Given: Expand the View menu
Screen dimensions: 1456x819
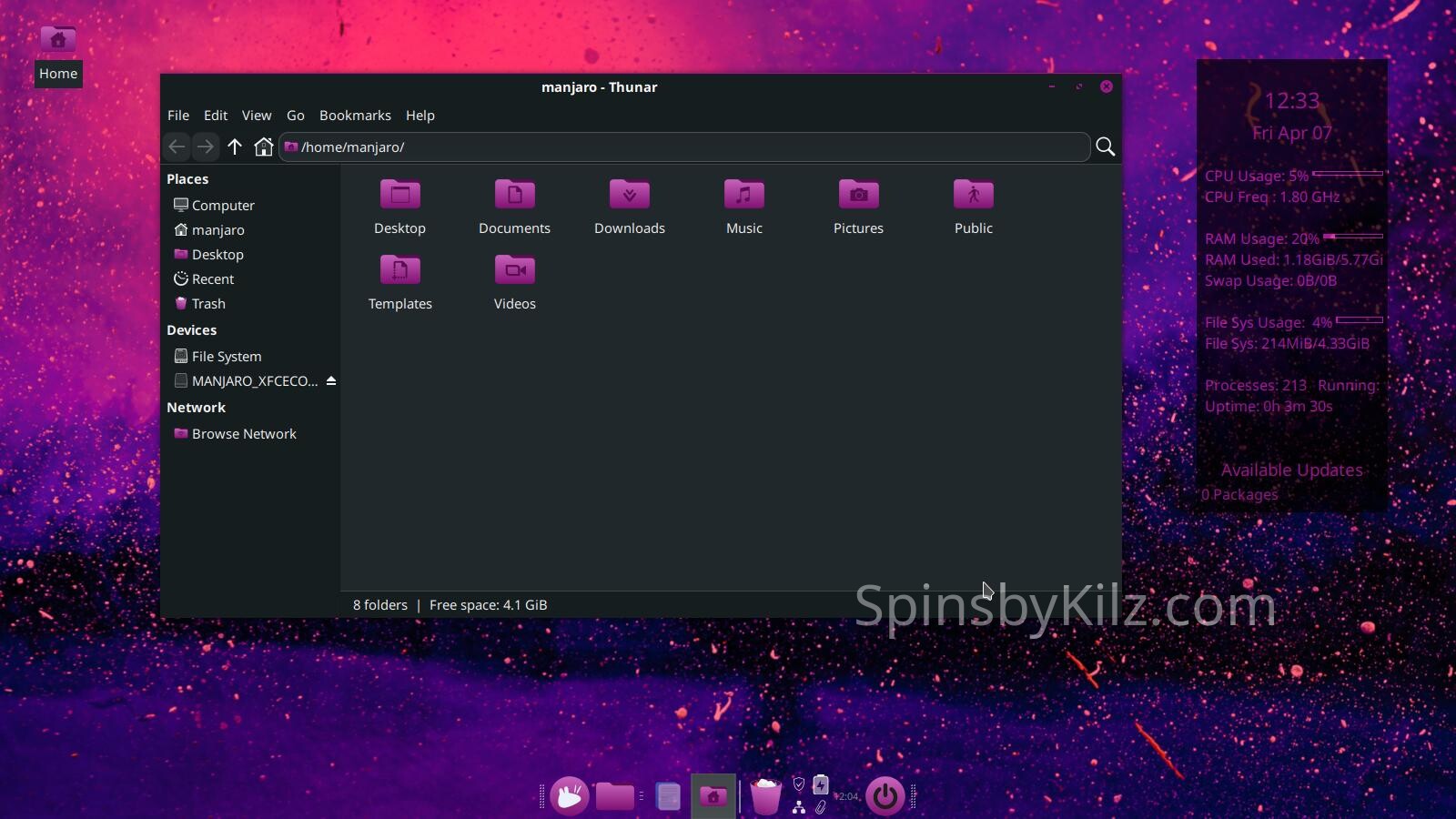Looking at the screenshot, I should (x=257, y=116).
